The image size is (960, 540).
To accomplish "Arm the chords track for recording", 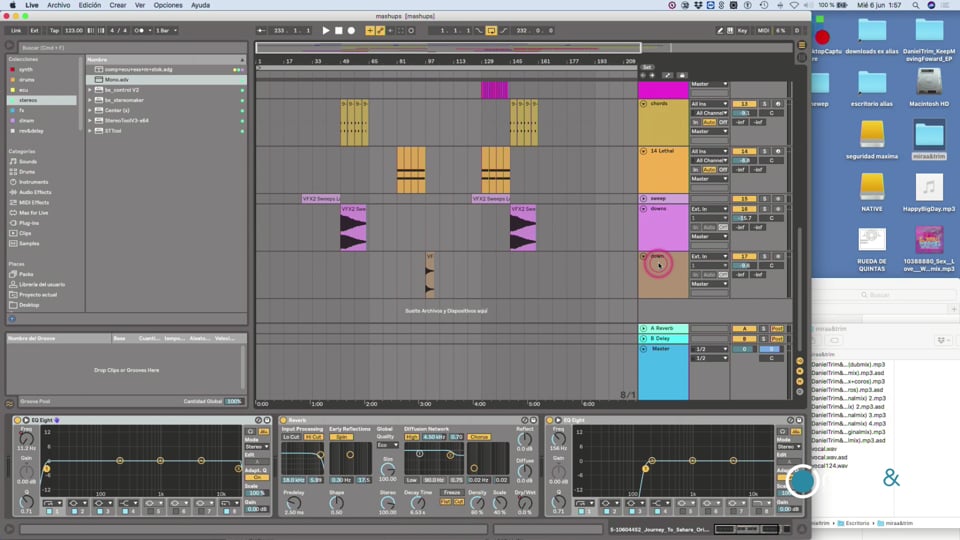I will pyautogui.click(x=778, y=104).
